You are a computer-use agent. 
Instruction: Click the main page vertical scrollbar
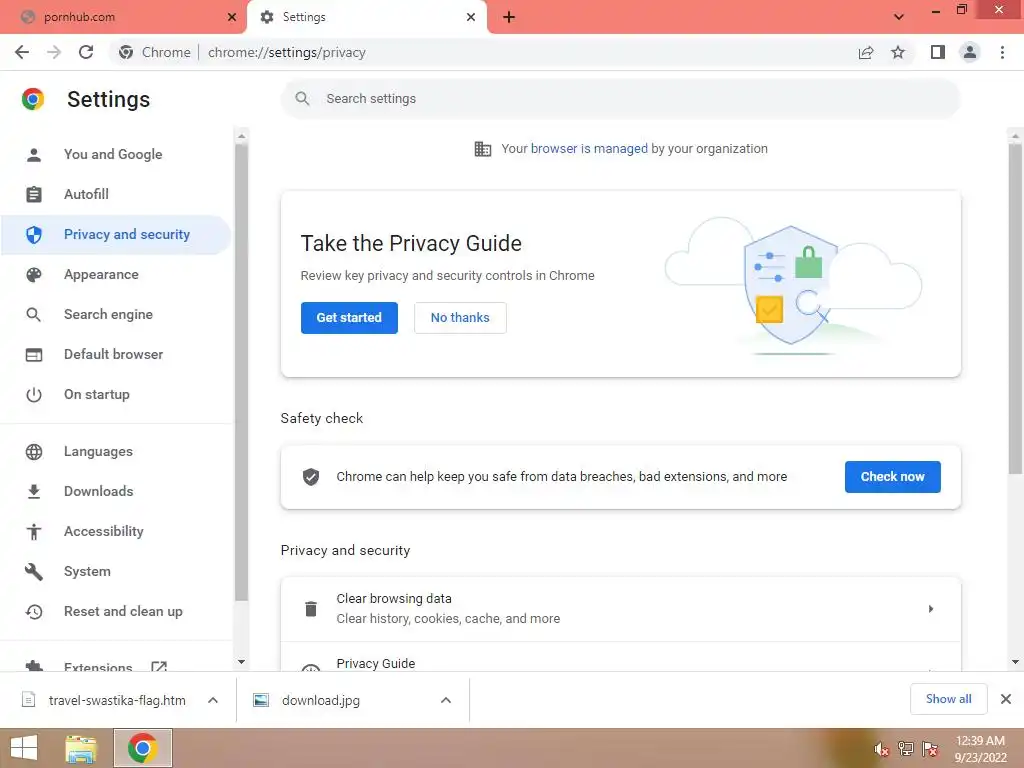1015,308
